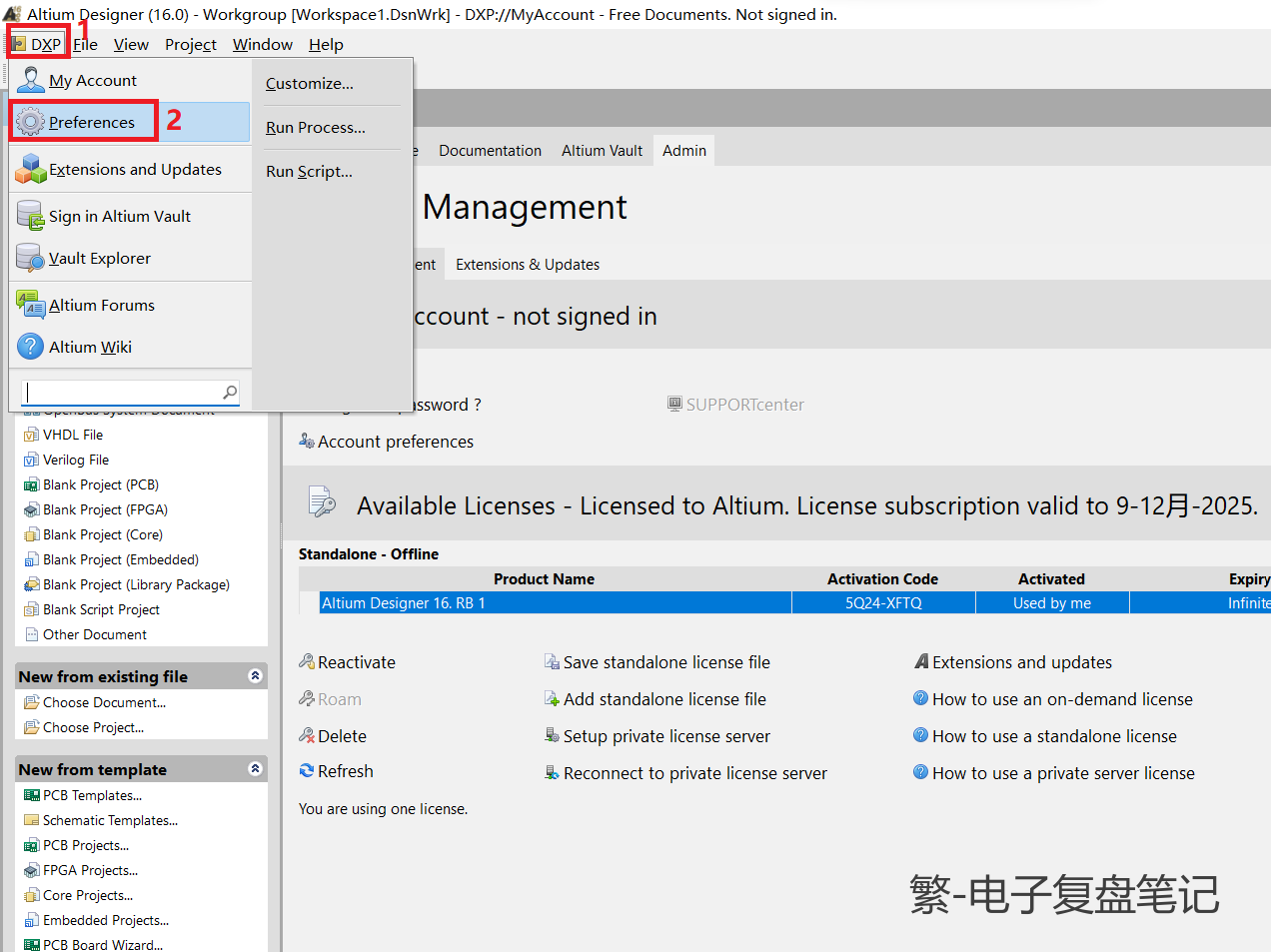Create Blank Project (Core)

93,534
